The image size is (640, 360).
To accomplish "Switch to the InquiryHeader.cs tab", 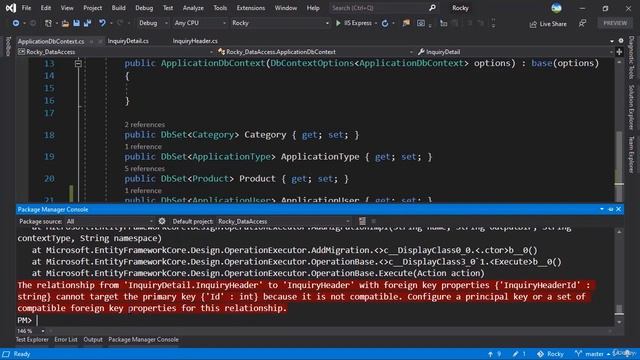I will point(195,41).
